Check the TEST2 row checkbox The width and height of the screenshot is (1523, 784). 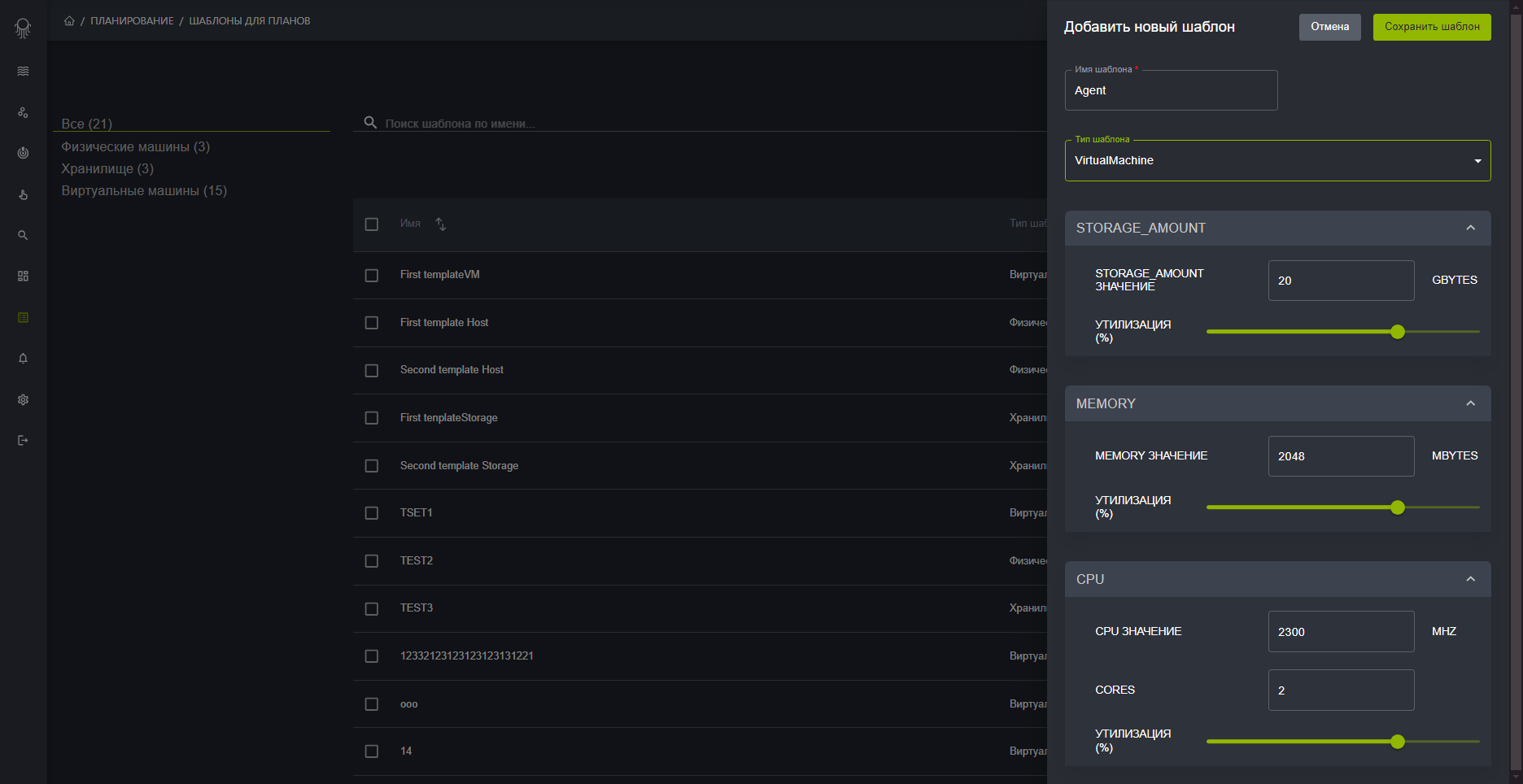coord(372,561)
